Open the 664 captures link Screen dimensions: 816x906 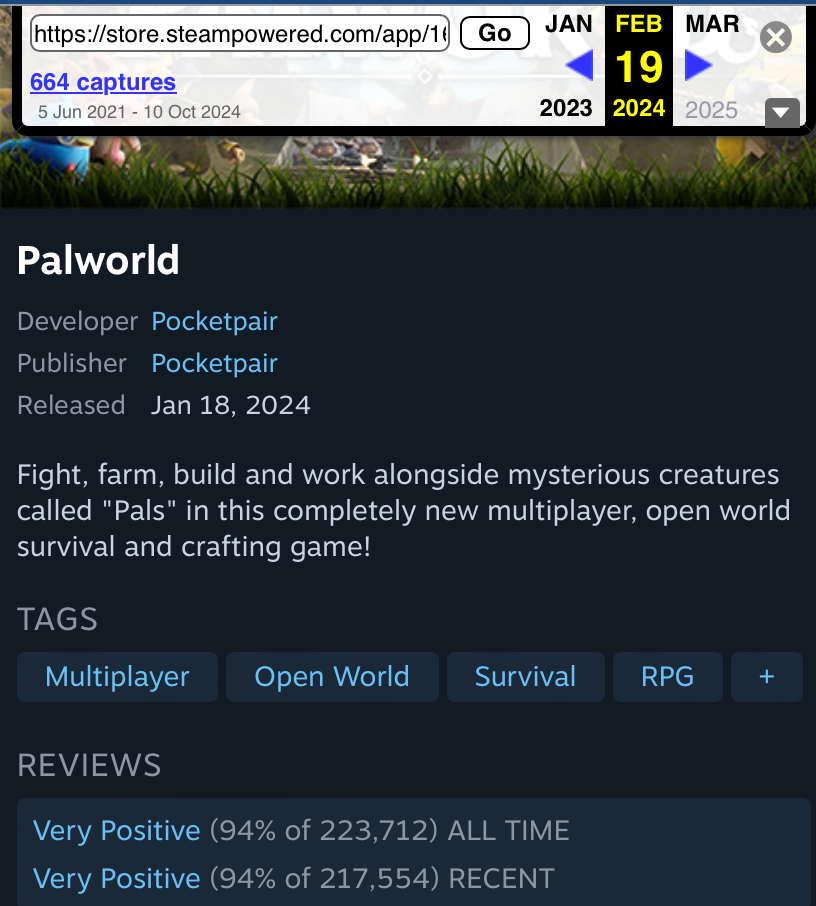tap(103, 82)
